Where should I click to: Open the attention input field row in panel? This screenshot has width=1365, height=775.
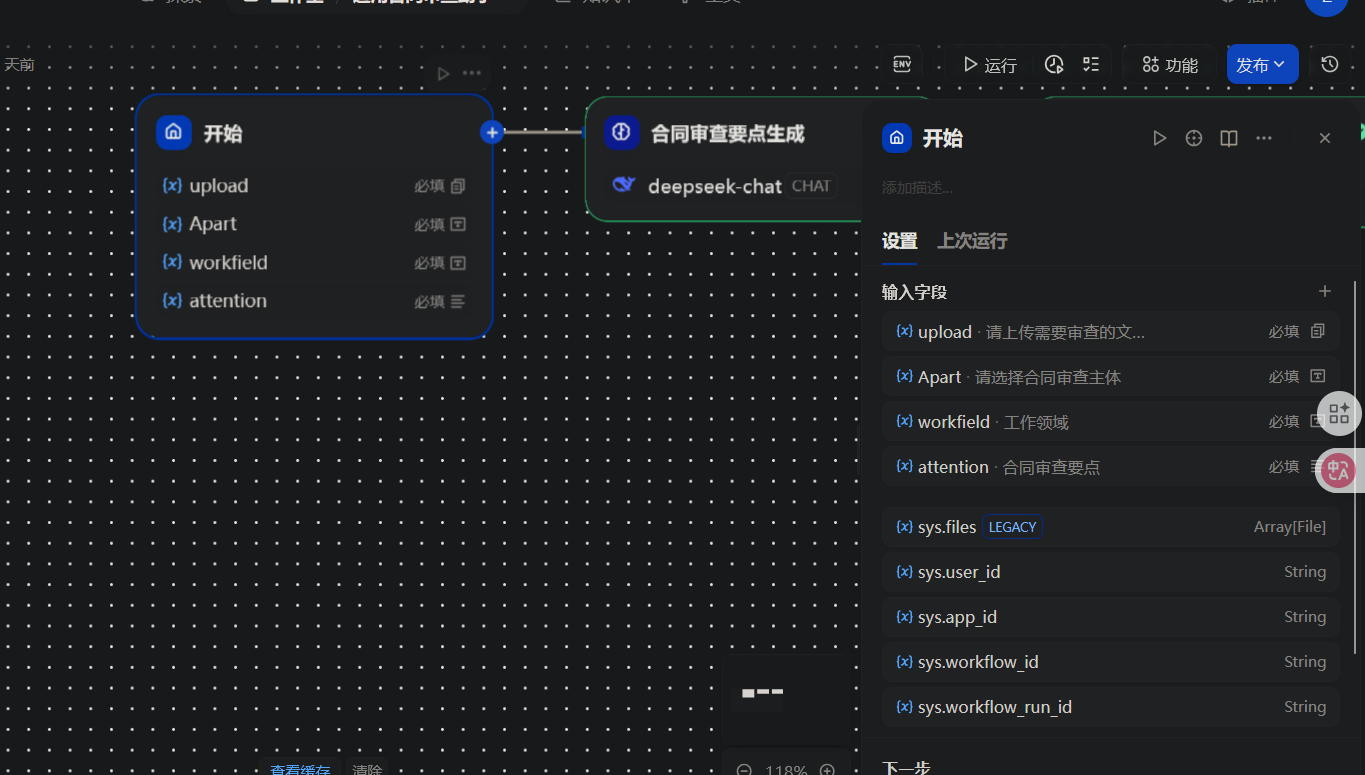pyautogui.click(x=1110, y=467)
